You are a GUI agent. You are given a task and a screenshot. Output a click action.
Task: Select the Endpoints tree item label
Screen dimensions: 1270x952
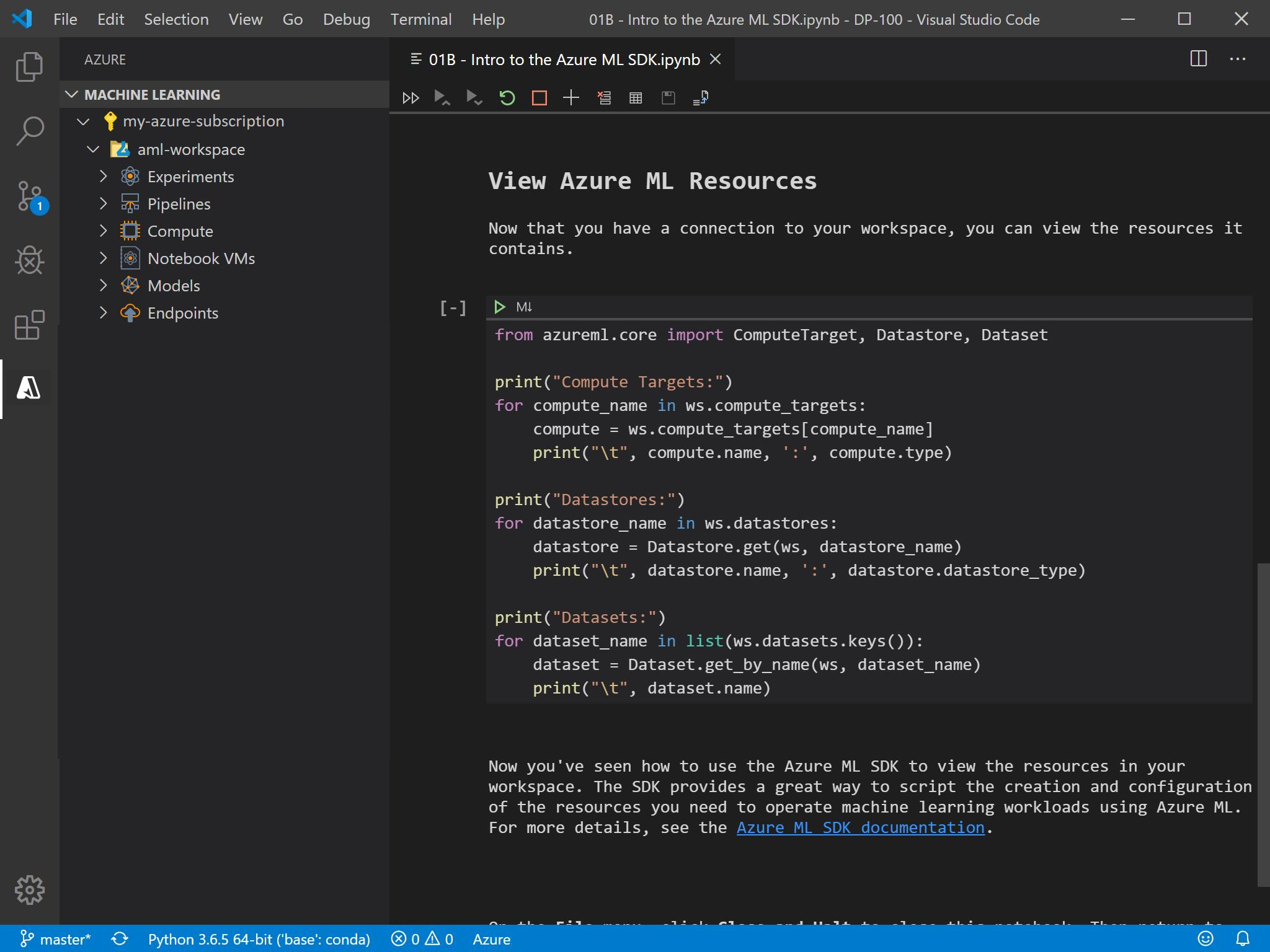click(x=182, y=313)
